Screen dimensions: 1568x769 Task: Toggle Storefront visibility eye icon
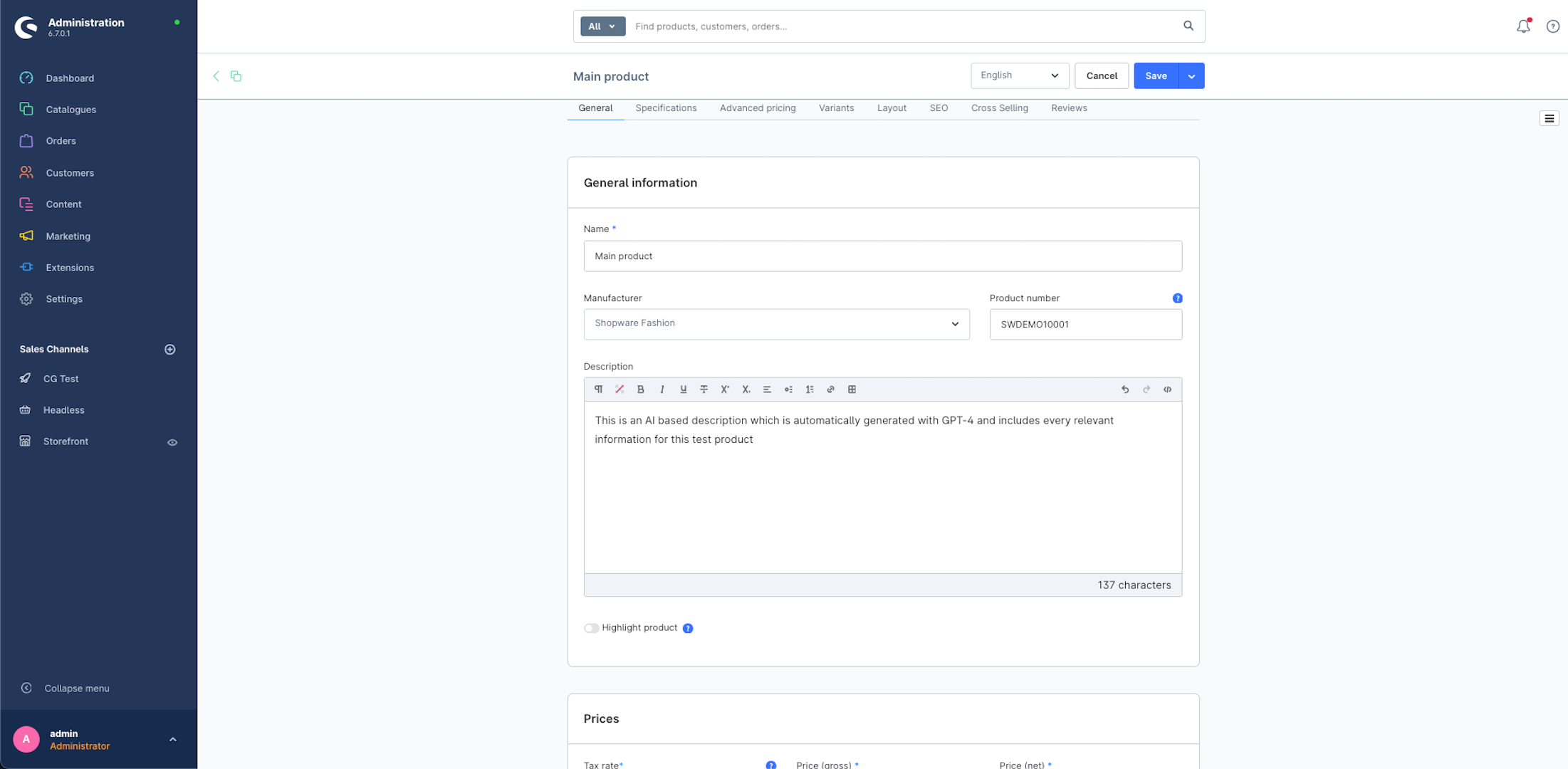click(172, 442)
